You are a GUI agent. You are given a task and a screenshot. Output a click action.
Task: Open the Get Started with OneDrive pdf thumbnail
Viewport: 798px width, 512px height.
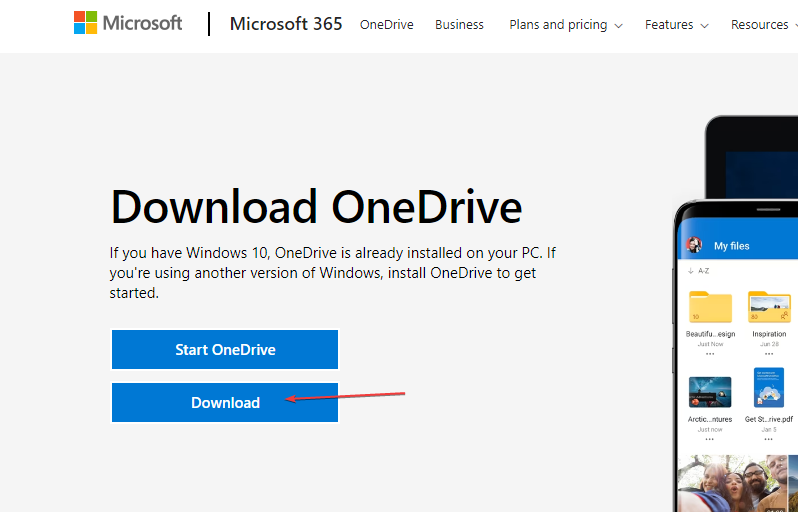[769, 388]
